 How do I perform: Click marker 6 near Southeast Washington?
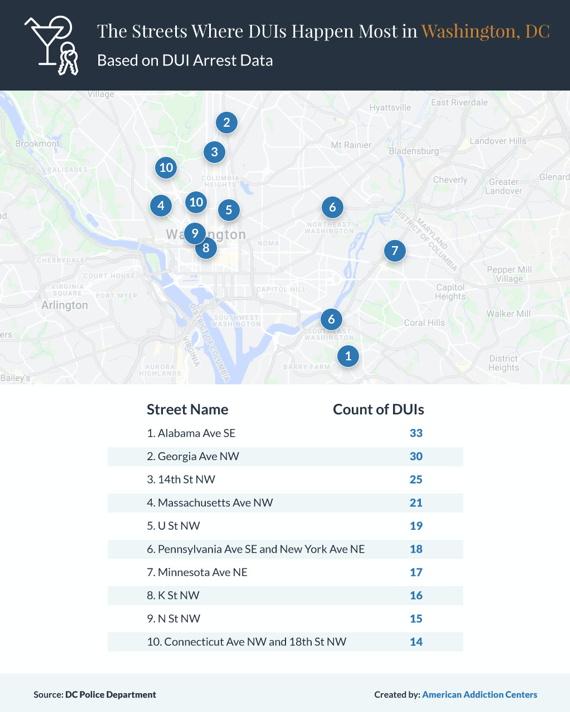[x=332, y=320]
